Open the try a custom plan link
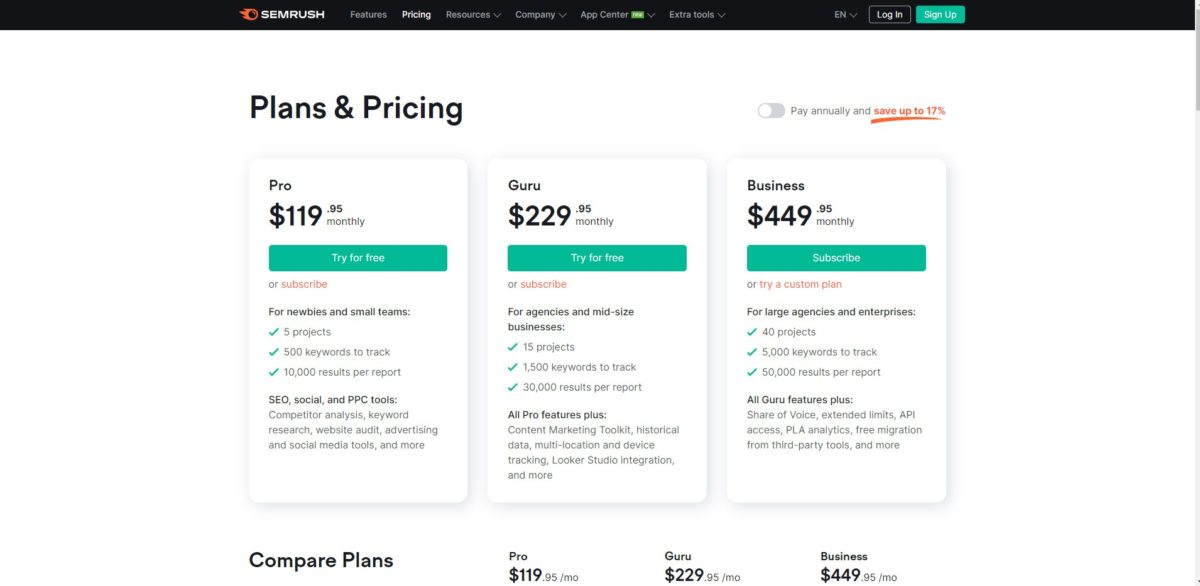Image resolution: width=1200 pixels, height=586 pixels. point(800,284)
